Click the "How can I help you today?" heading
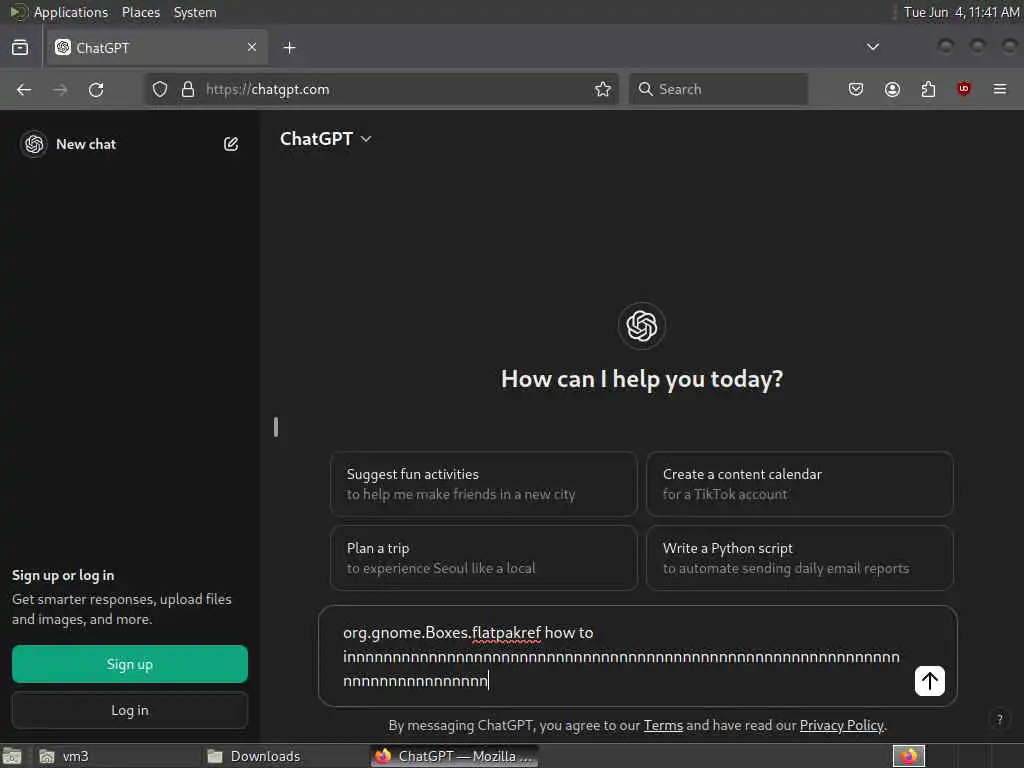This screenshot has width=1024, height=768. pyautogui.click(x=642, y=379)
